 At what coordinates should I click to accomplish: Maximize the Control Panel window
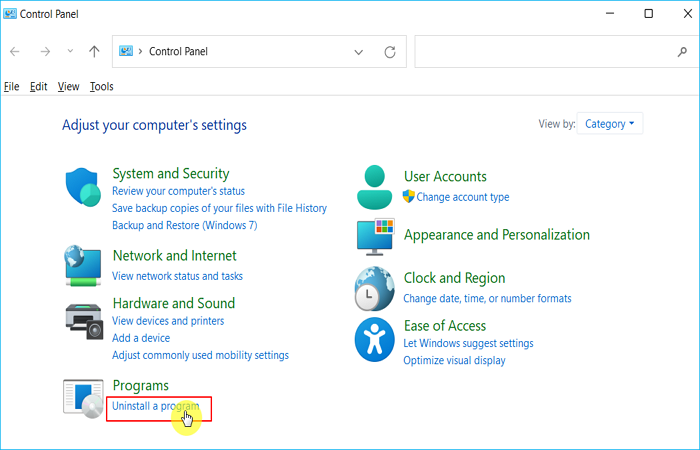[649, 14]
